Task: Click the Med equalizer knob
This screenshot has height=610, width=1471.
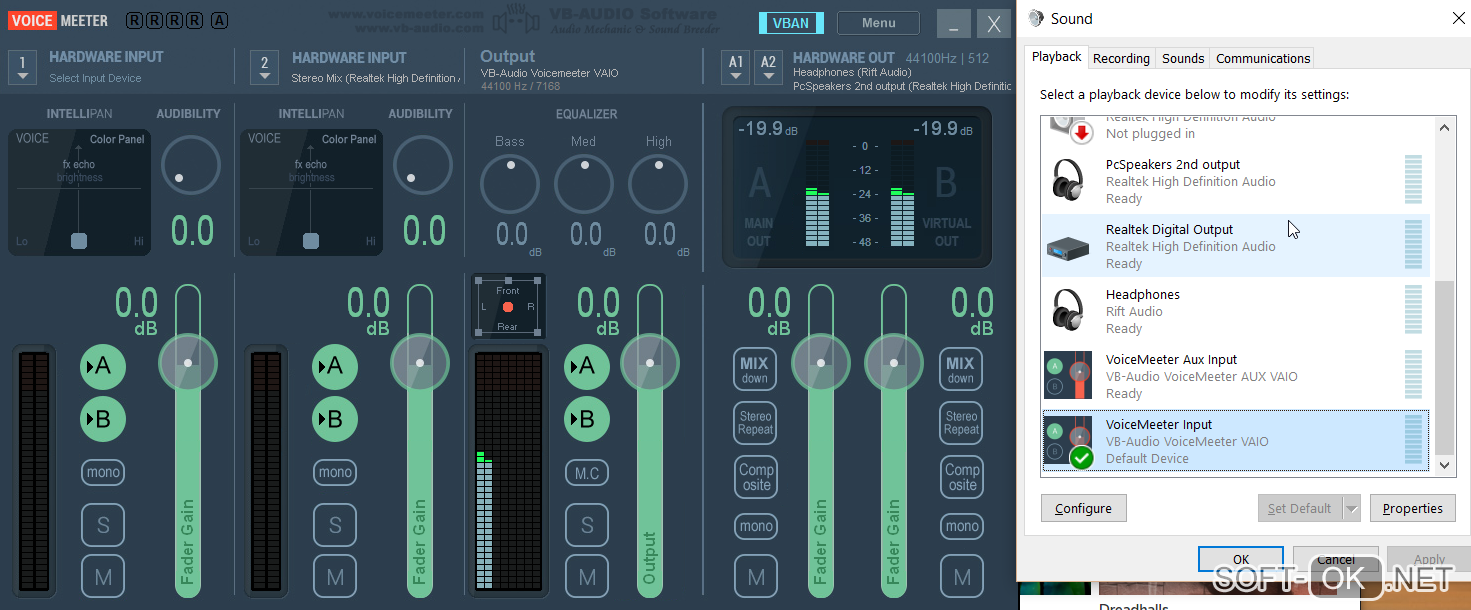Action: [584, 184]
